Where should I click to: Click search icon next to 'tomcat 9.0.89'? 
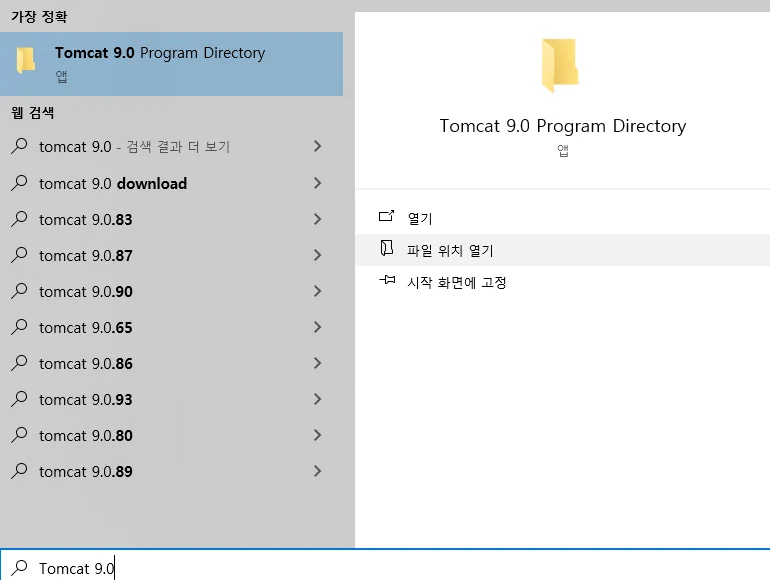pos(19,471)
